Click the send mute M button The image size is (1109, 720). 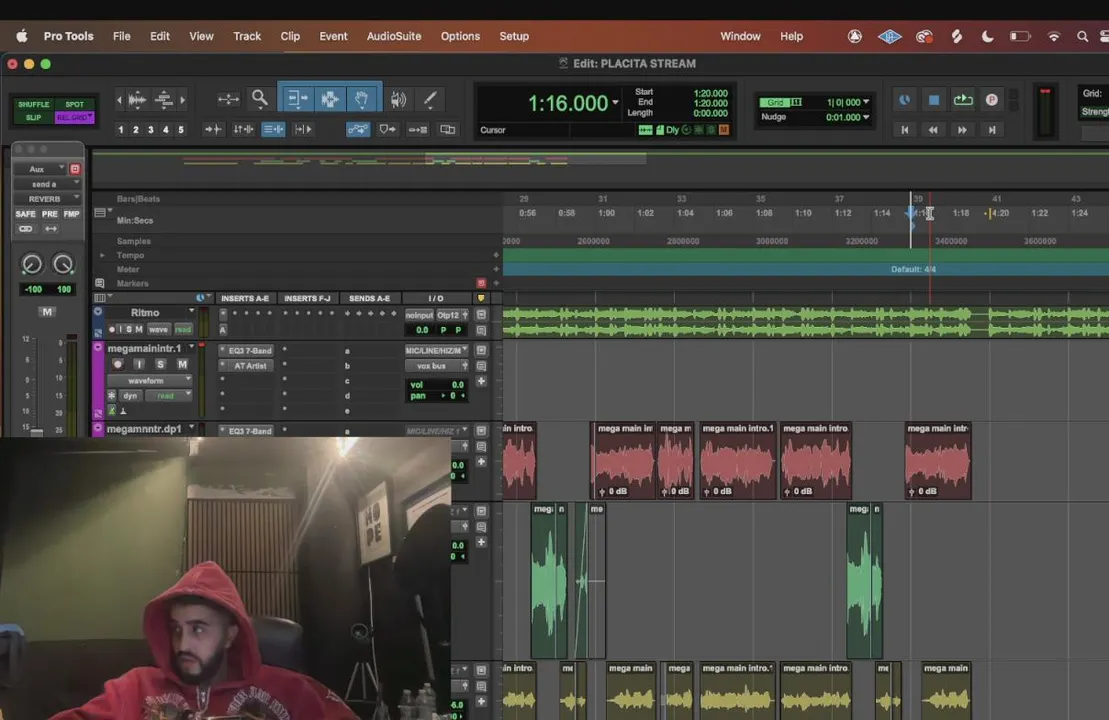47,312
